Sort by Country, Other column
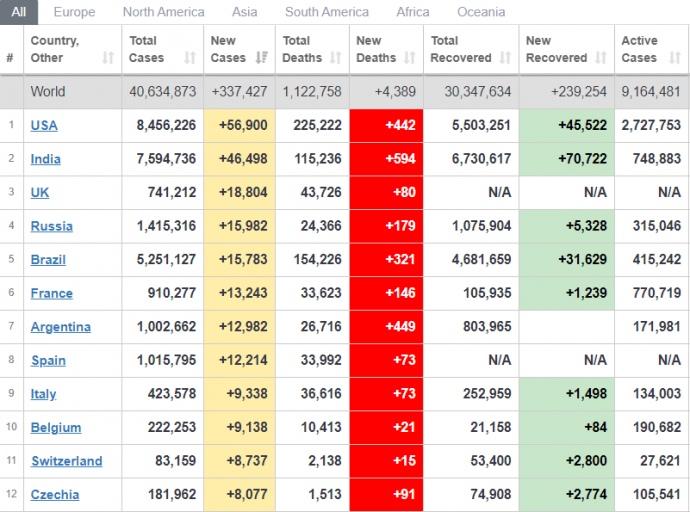Viewport: 690px width, 512px height. (x=72, y=49)
